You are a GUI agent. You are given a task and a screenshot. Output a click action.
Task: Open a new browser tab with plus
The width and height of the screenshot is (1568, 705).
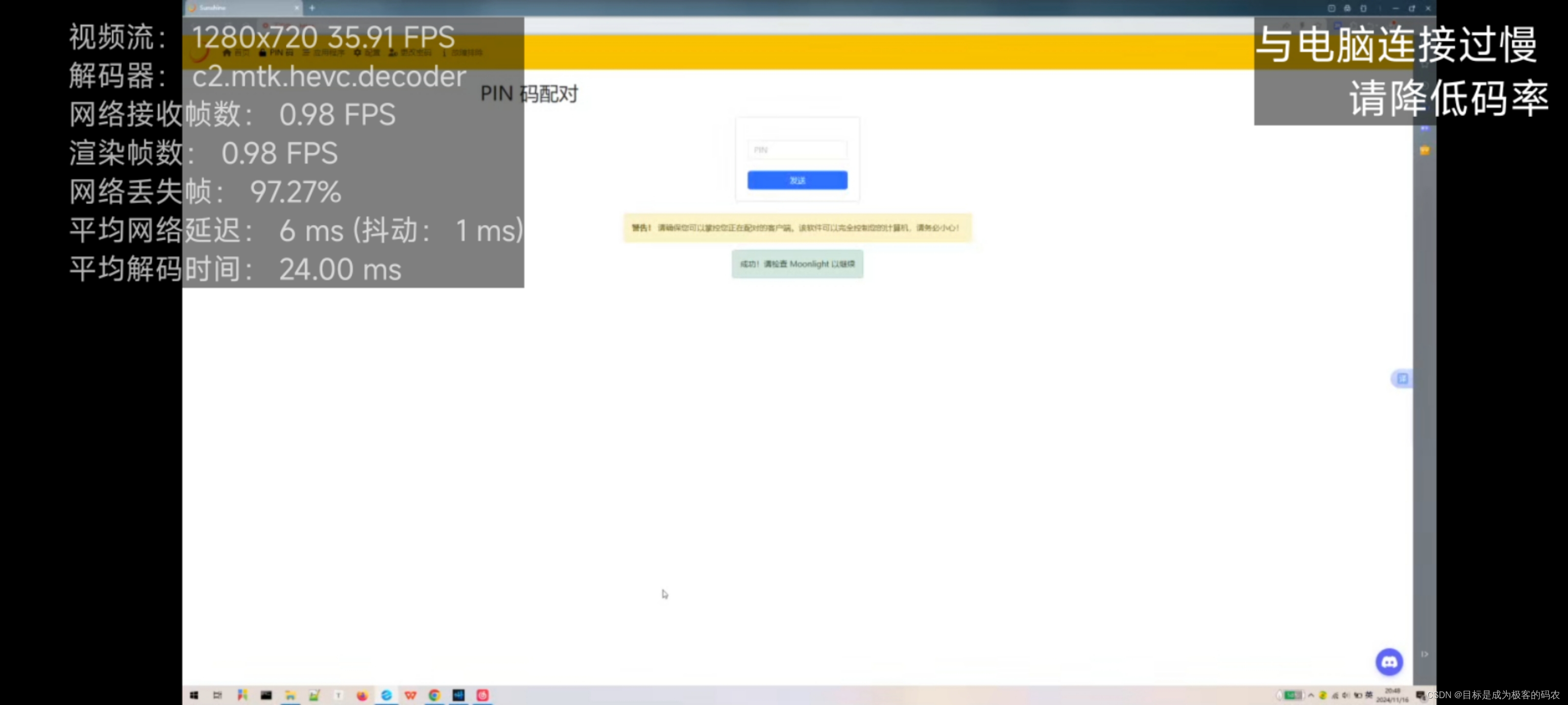(312, 8)
